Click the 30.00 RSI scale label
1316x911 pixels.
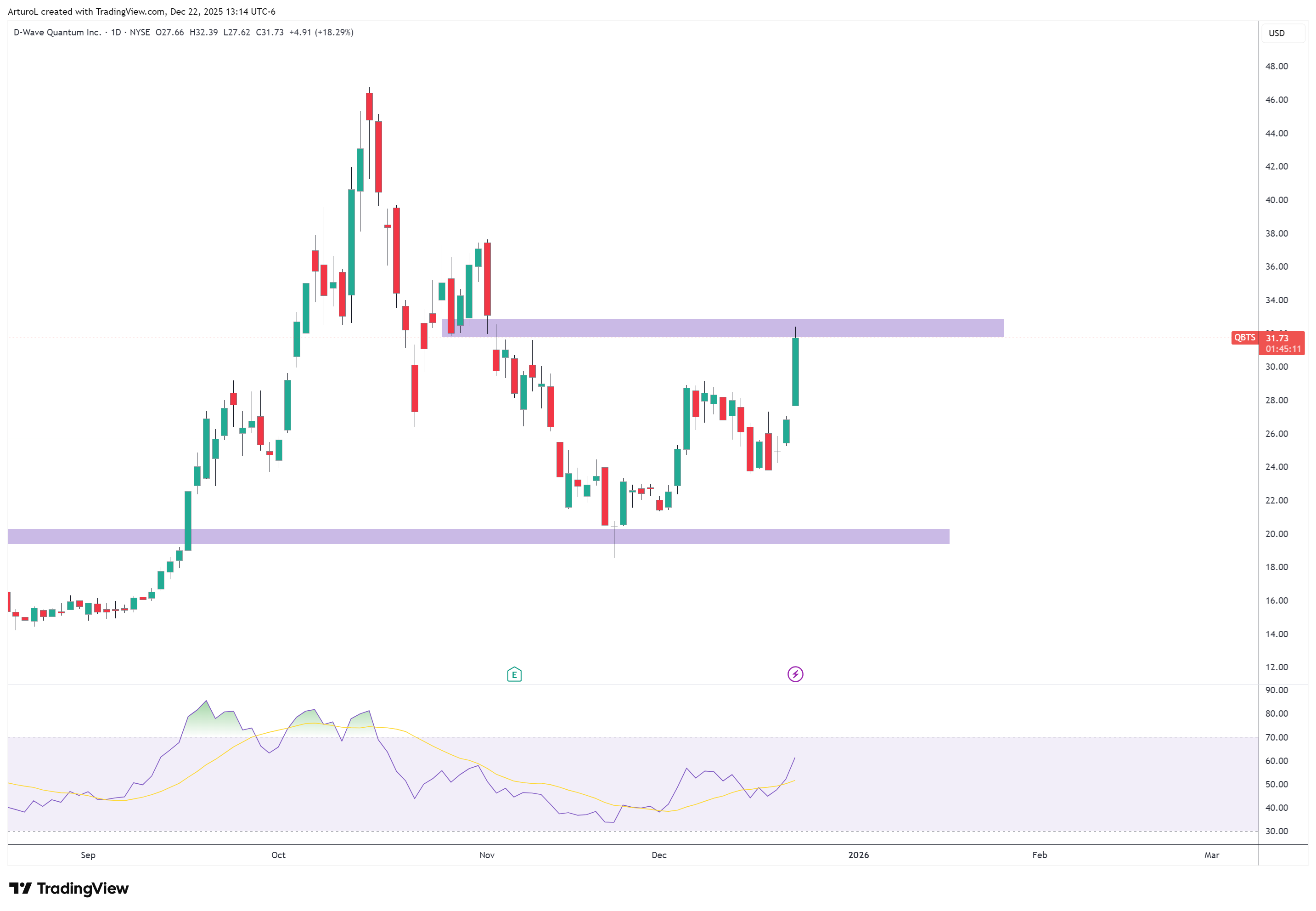coord(1277,831)
